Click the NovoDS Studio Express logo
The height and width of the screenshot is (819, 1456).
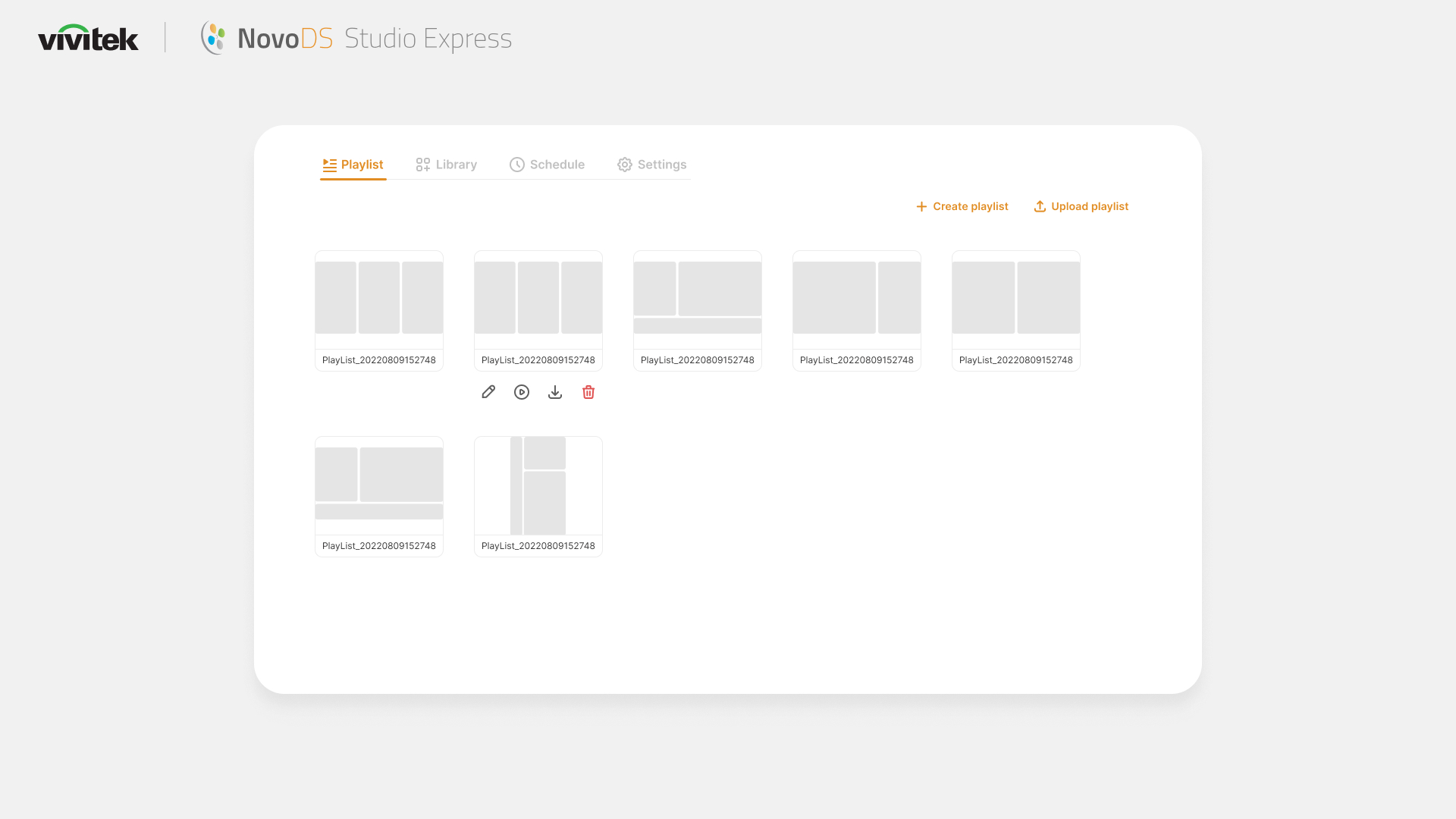[356, 38]
